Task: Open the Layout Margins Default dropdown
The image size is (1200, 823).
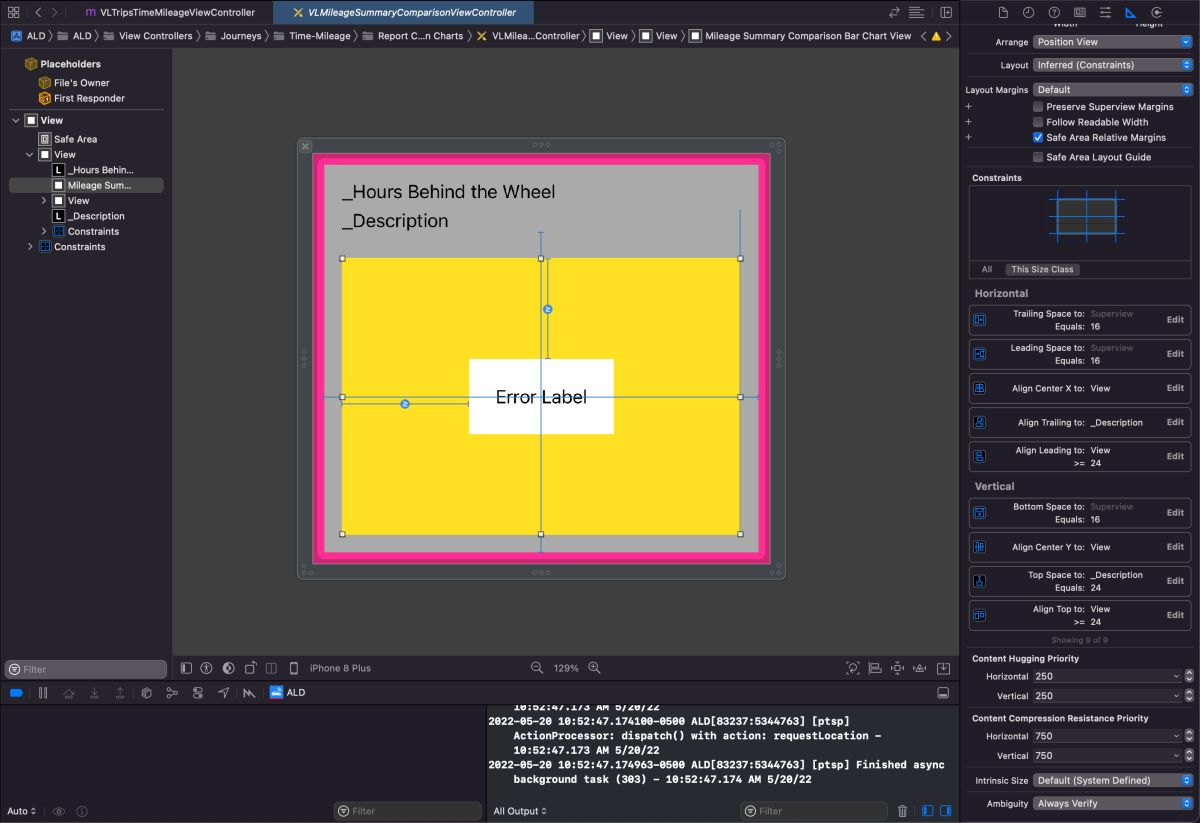Action: (1112, 89)
